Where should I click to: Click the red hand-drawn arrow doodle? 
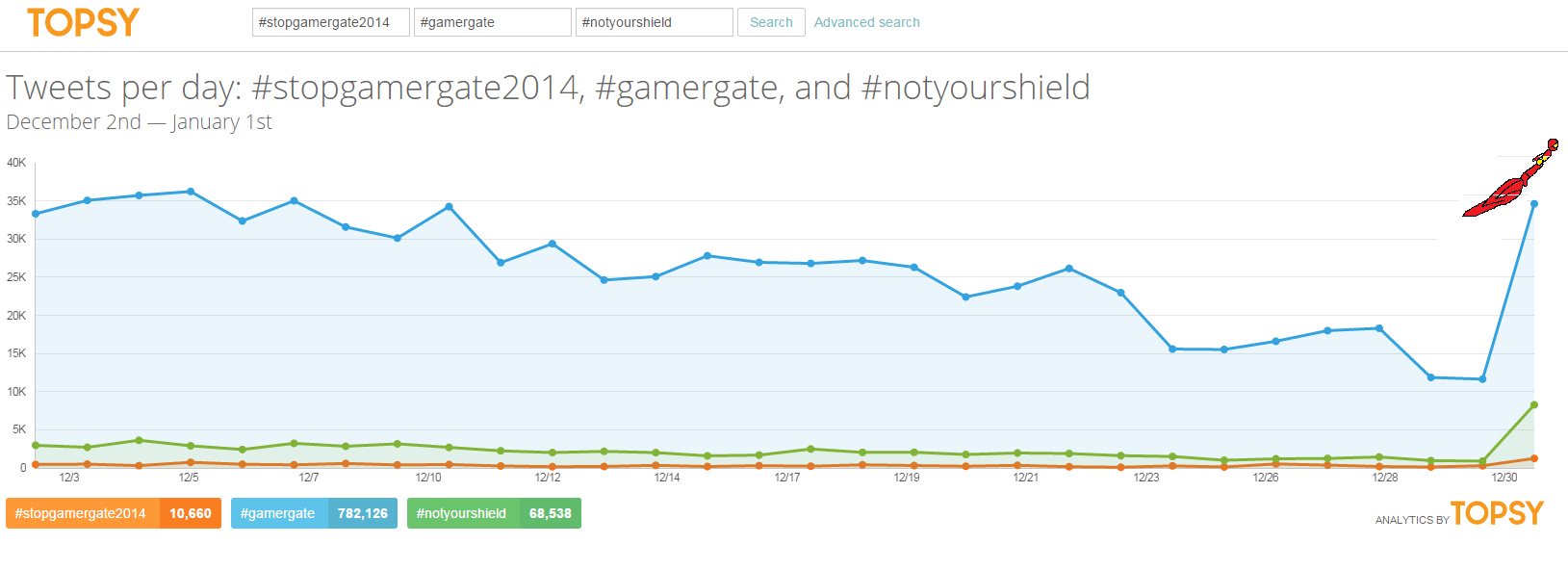[1510, 178]
